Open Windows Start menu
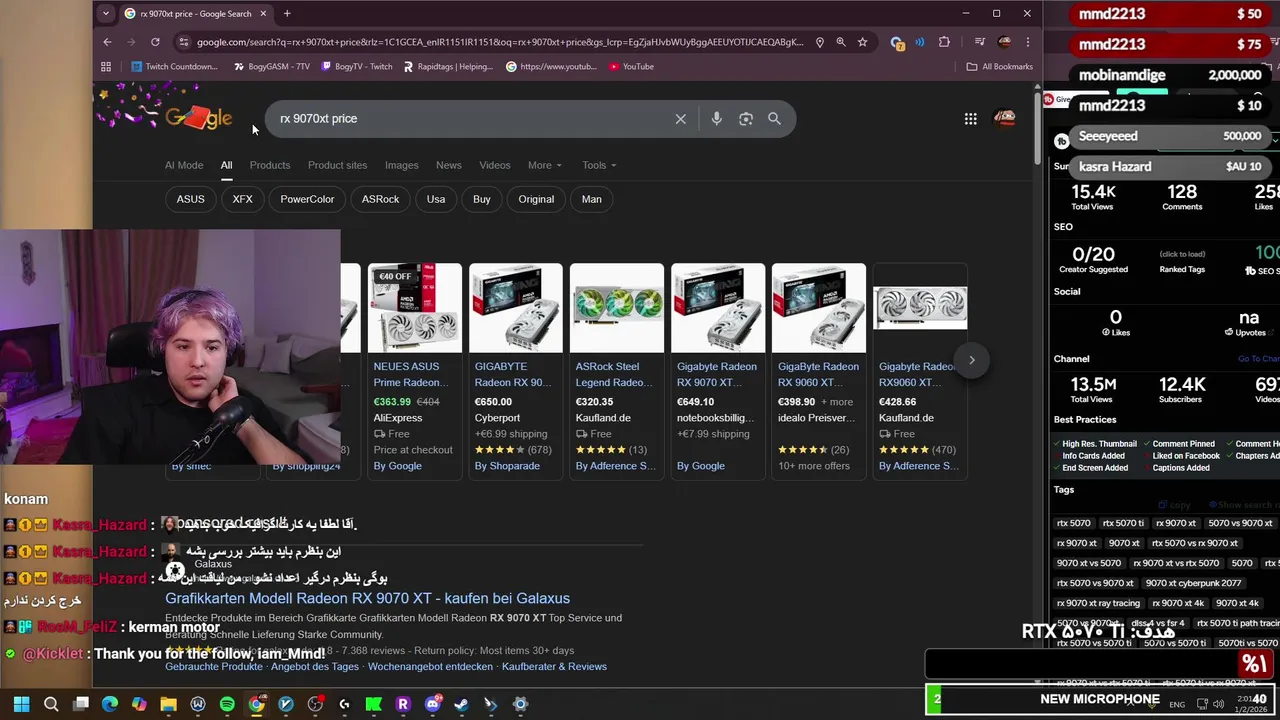 [21, 704]
